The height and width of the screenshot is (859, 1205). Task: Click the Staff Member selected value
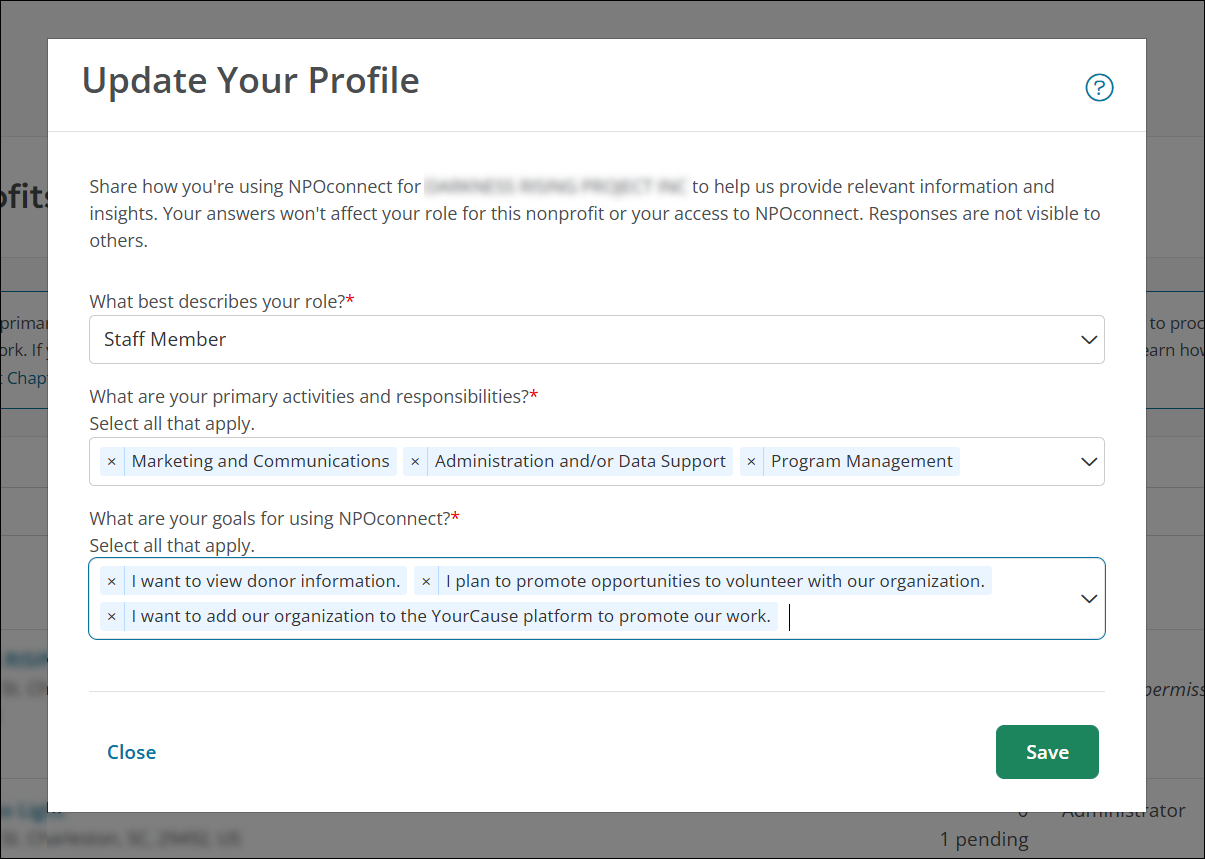[x=165, y=340]
